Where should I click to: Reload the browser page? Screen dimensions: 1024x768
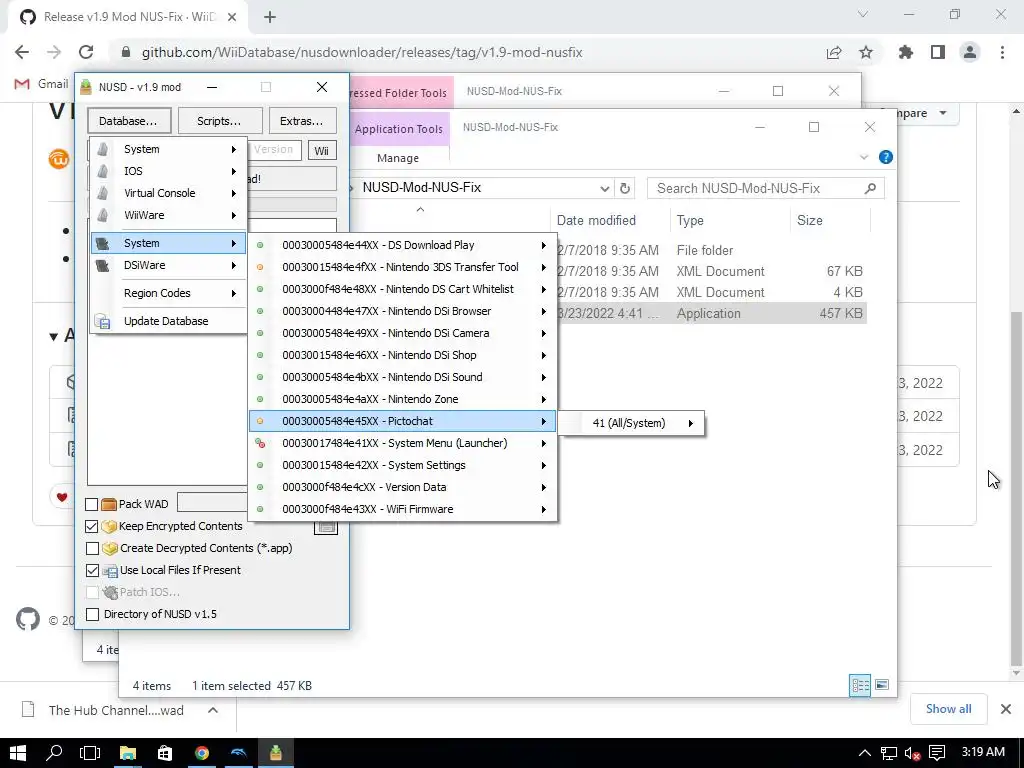(86, 52)
